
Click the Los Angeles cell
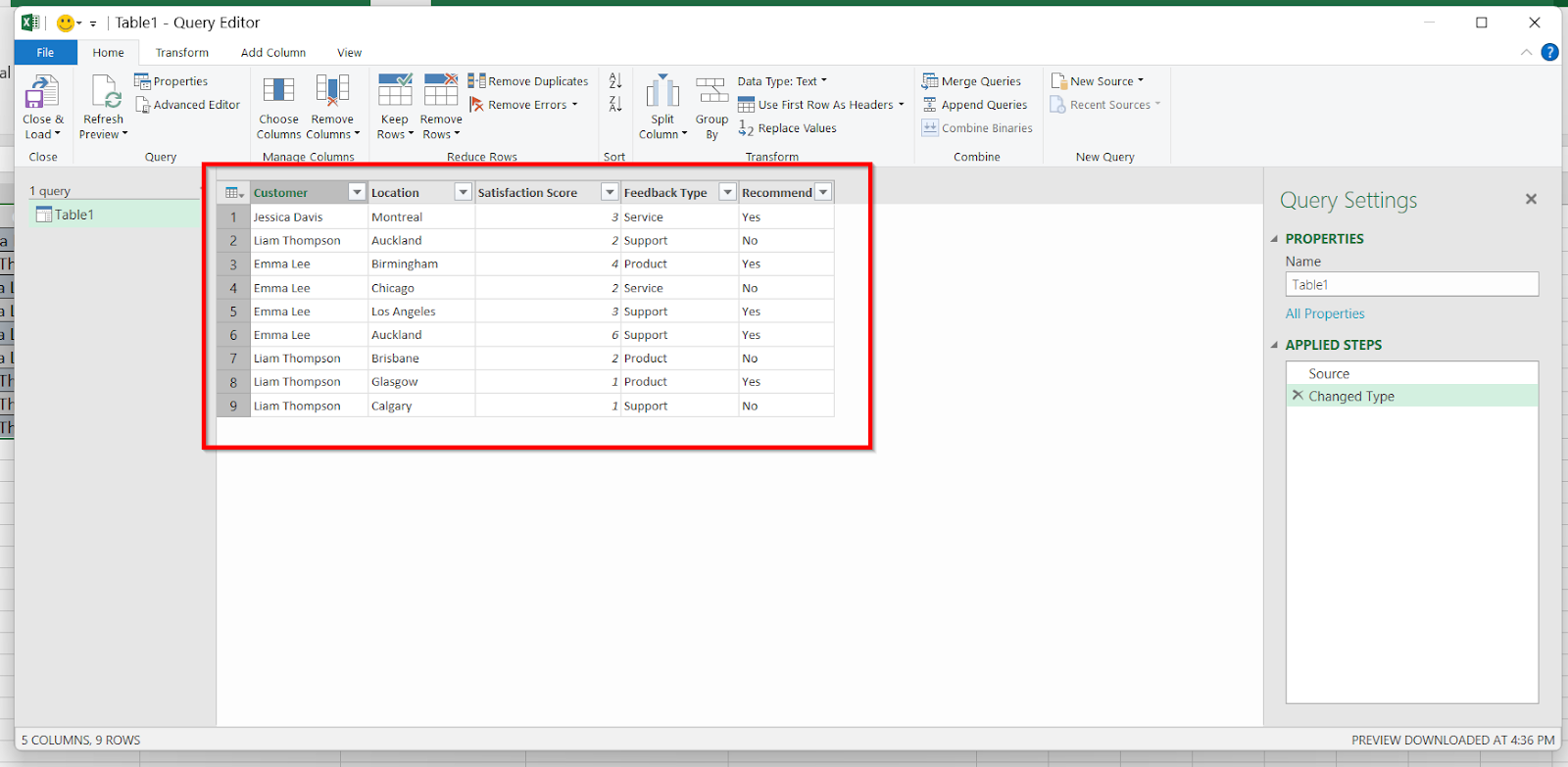[x=421, y=312]
